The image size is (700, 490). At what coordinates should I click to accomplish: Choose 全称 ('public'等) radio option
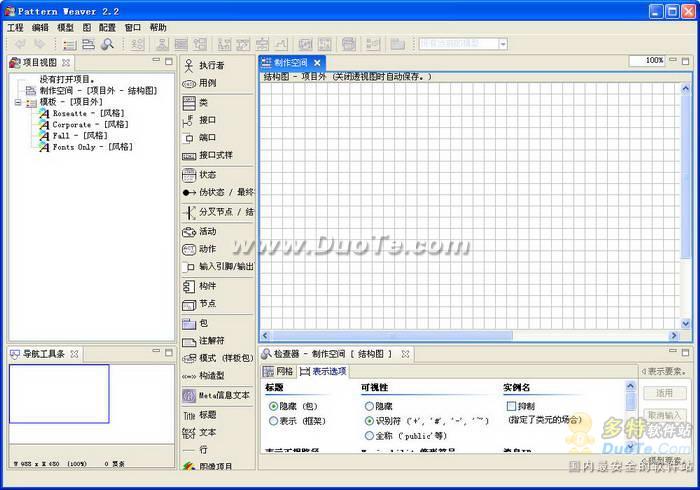coord(369,436)
